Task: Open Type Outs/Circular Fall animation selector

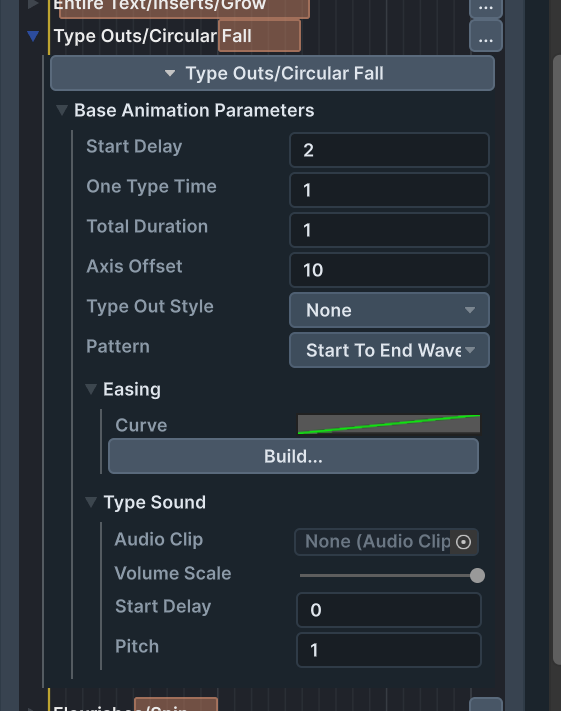Action: pyautogui.click(x=272, y=73)
